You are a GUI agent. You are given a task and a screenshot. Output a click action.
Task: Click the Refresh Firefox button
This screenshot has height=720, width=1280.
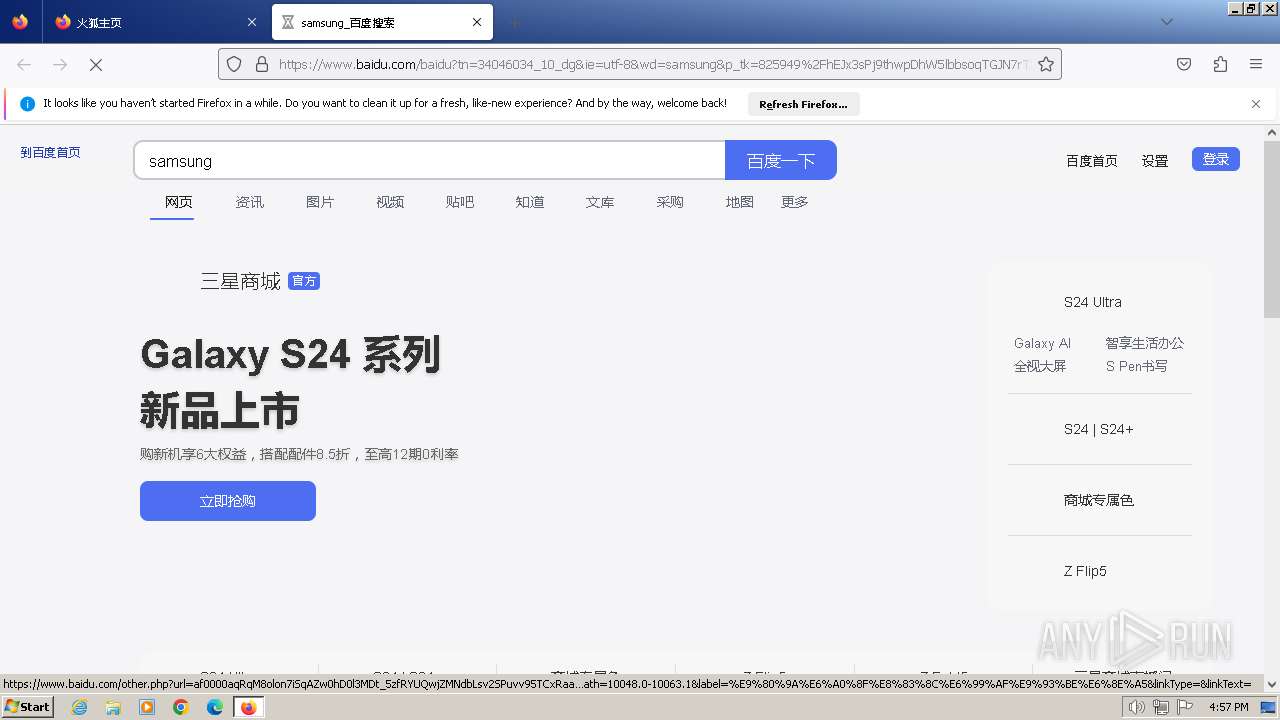tap(803, 104)
